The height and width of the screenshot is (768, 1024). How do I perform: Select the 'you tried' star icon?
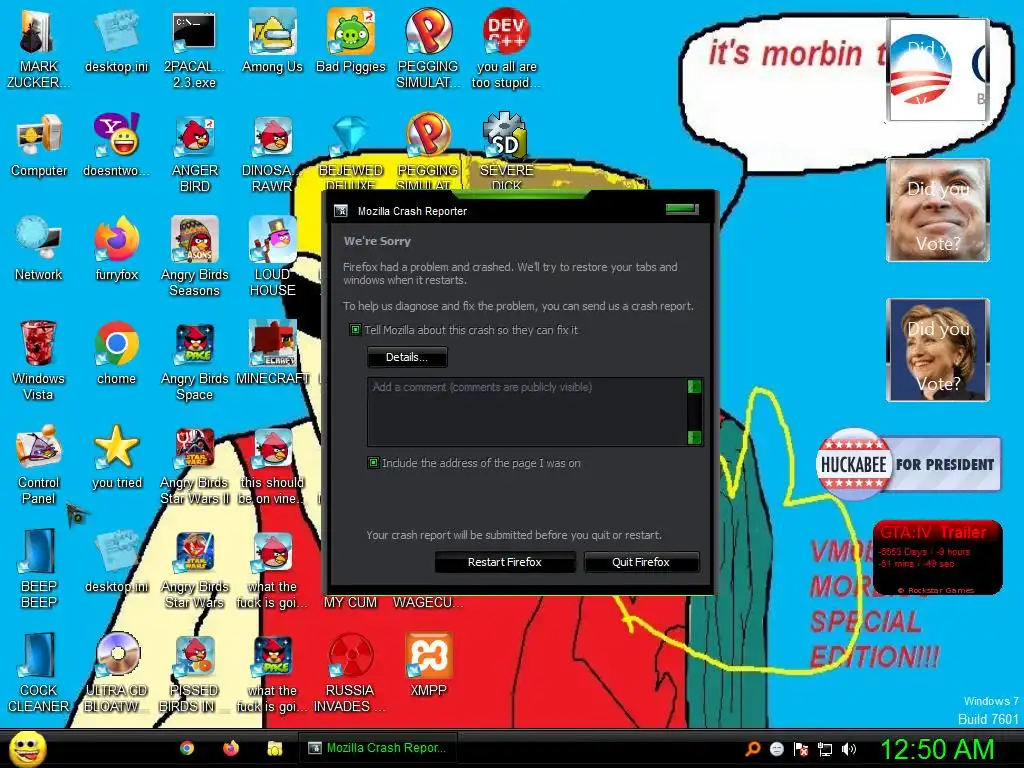coord(116,456)
